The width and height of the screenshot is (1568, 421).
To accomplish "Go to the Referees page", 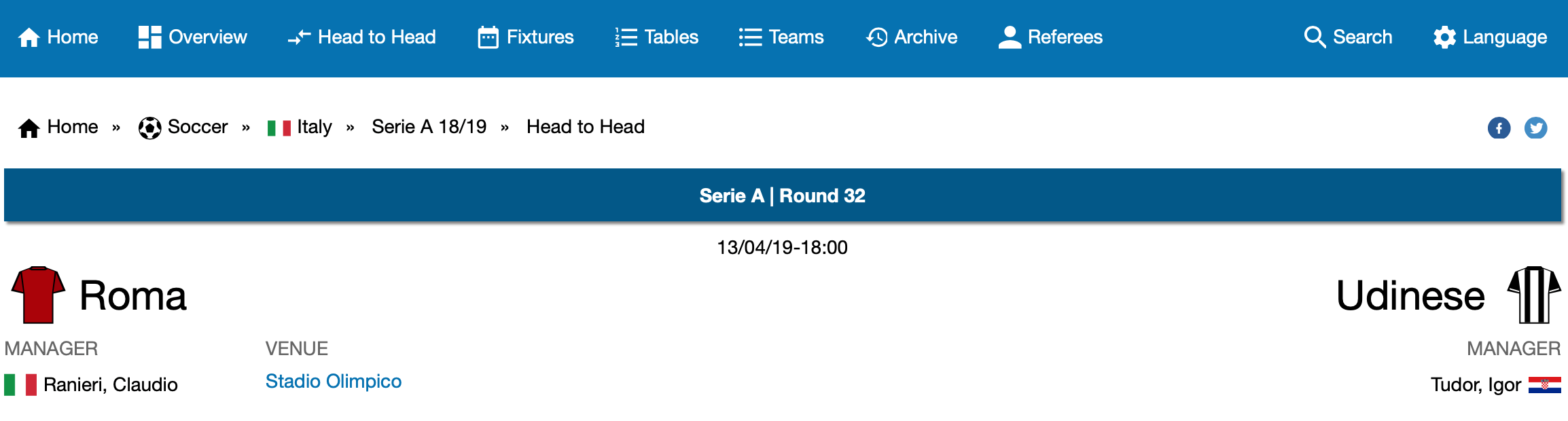I will point(1050,37).
